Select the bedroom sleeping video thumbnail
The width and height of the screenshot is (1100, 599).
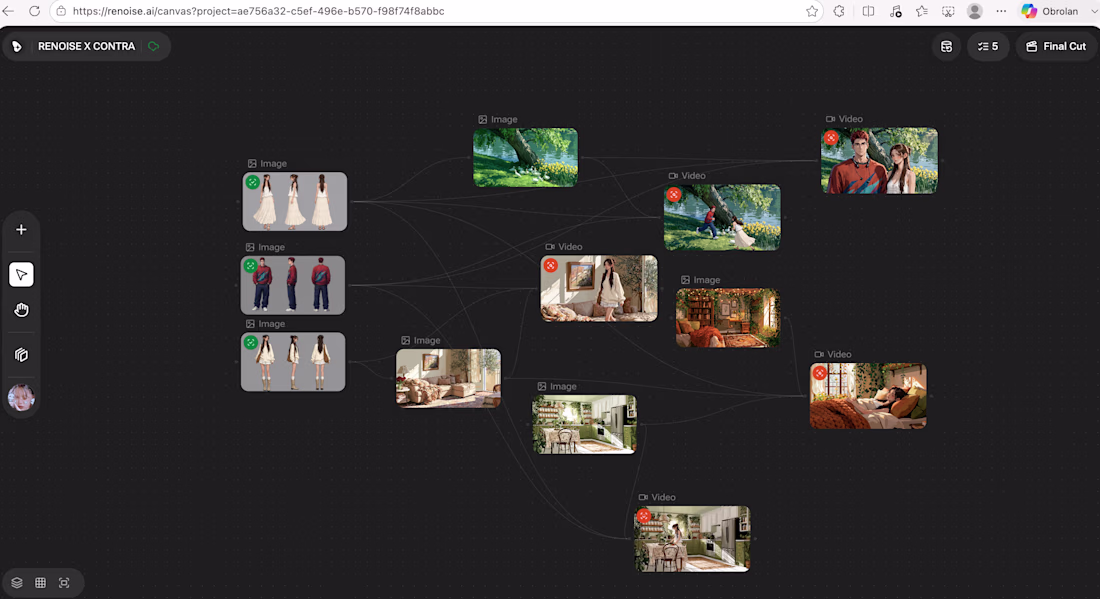point(868,396)
